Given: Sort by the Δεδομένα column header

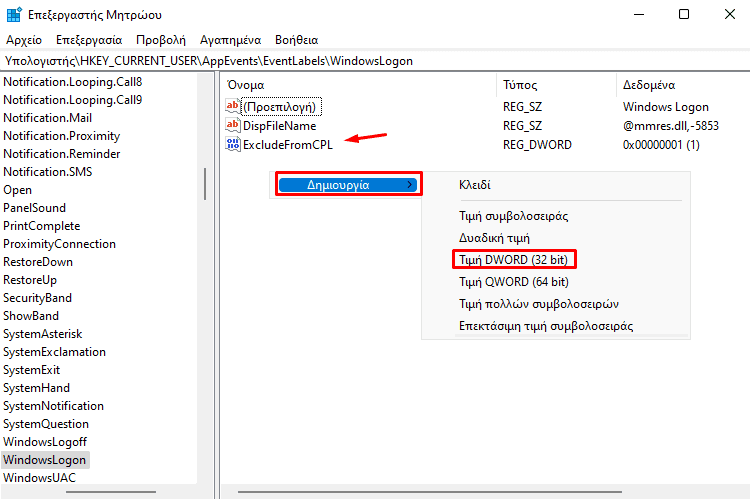Looking at the screenshot, I should (x=649, y=85).
